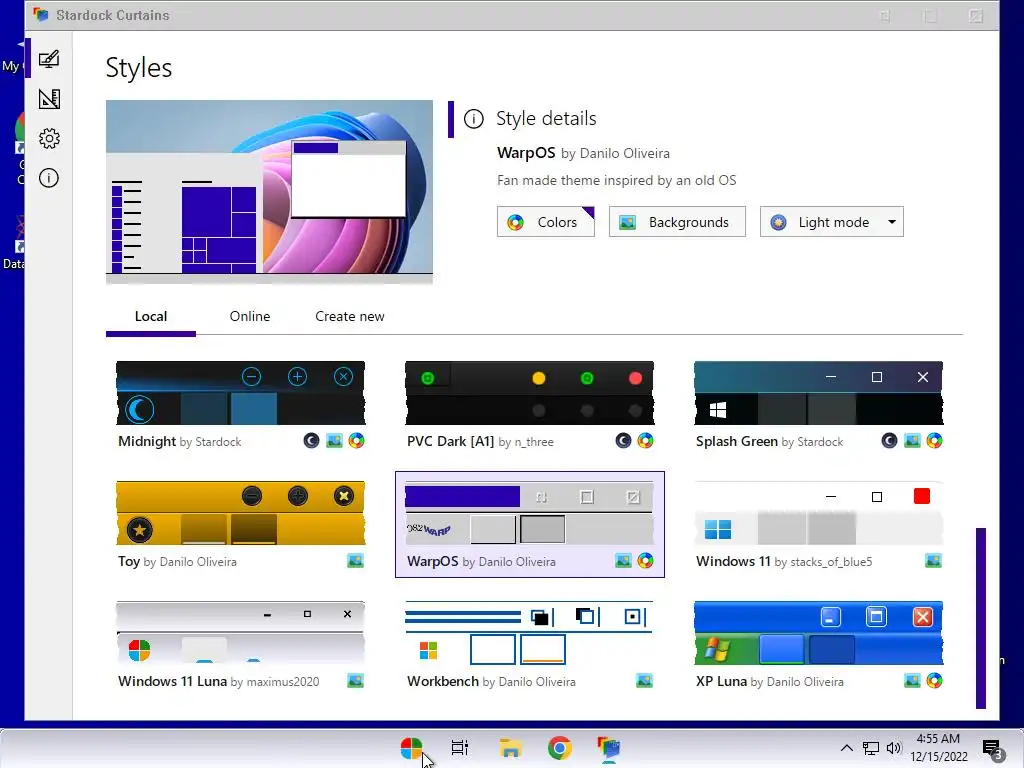The width and height of the screenshot is (1024, 768).
Task: Click the background image icon on XP Luna
Action: 912,681
